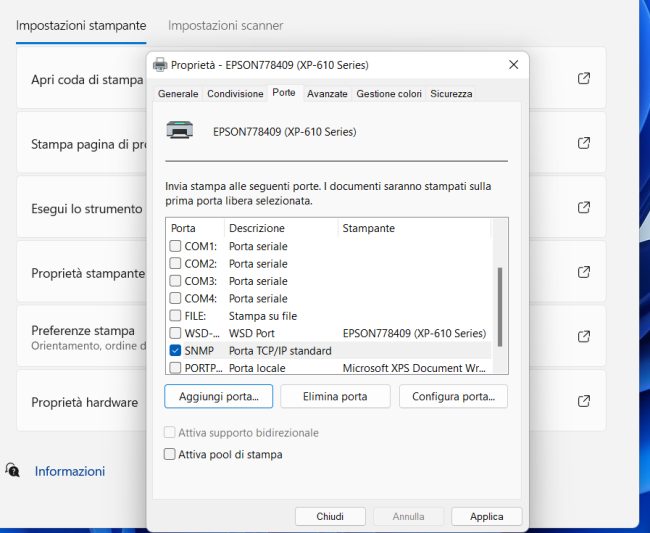Click external link icon for Stampa pagina di prova
Screen dimensions: 650x533
coord(584,143)
